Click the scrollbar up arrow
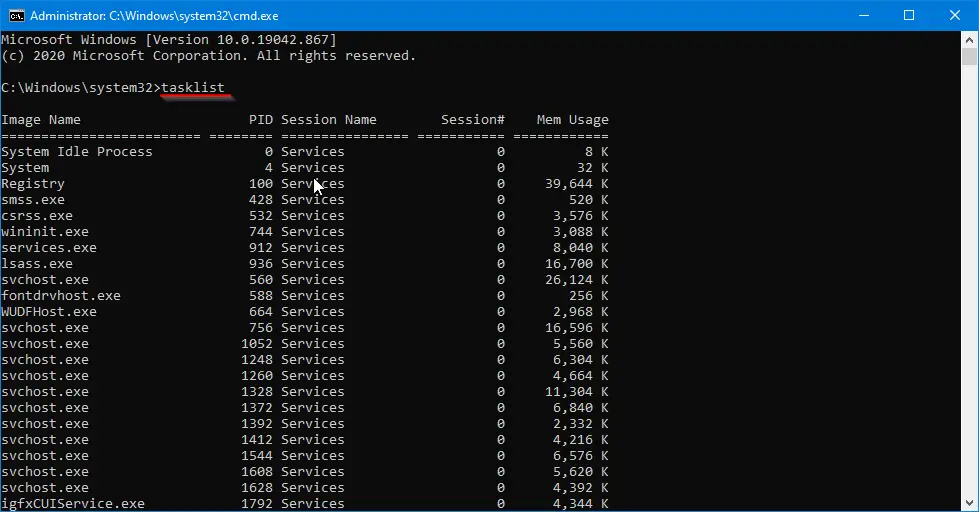Screen dimensions: 979x512 pos(969,40)
